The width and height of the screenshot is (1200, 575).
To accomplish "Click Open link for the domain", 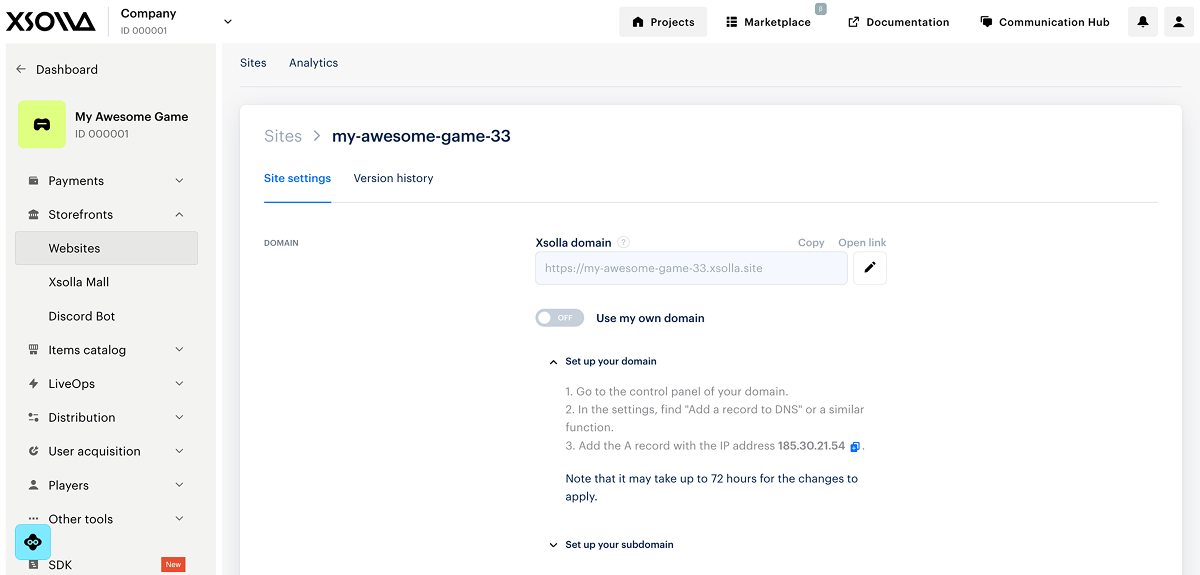I will coord(862,243).
